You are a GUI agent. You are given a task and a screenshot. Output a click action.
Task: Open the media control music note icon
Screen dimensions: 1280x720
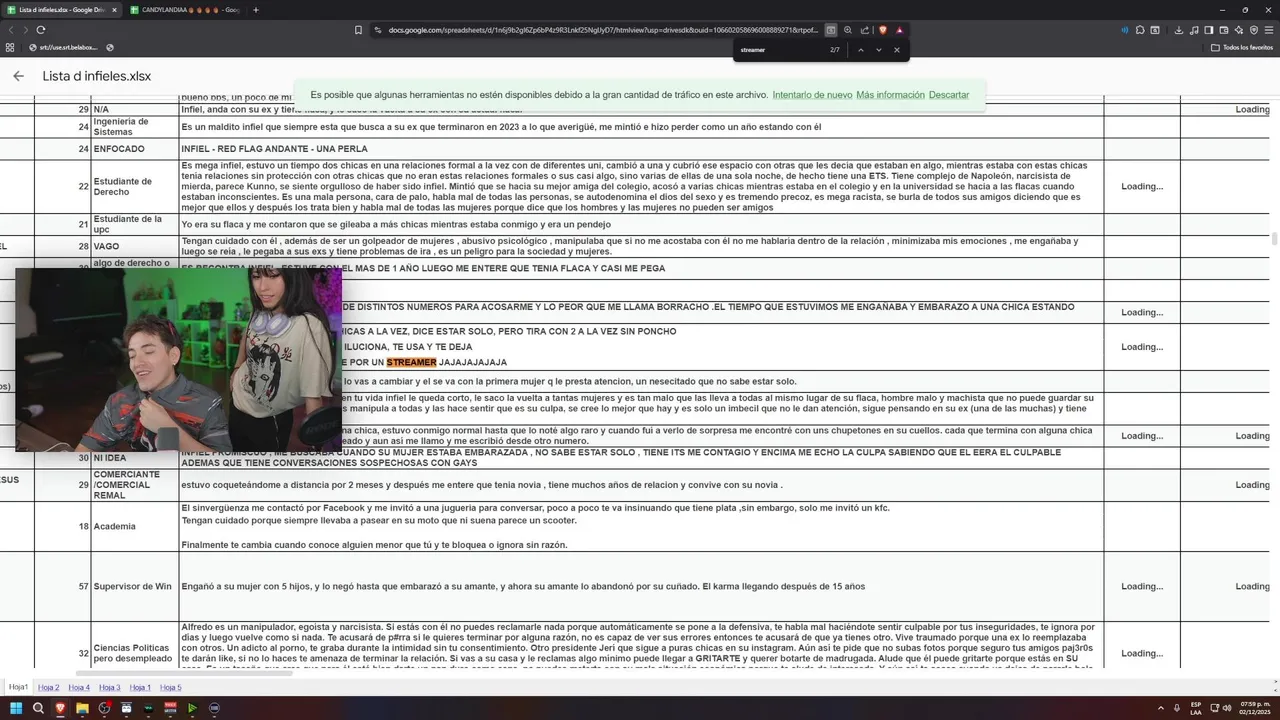[1194, 30]
